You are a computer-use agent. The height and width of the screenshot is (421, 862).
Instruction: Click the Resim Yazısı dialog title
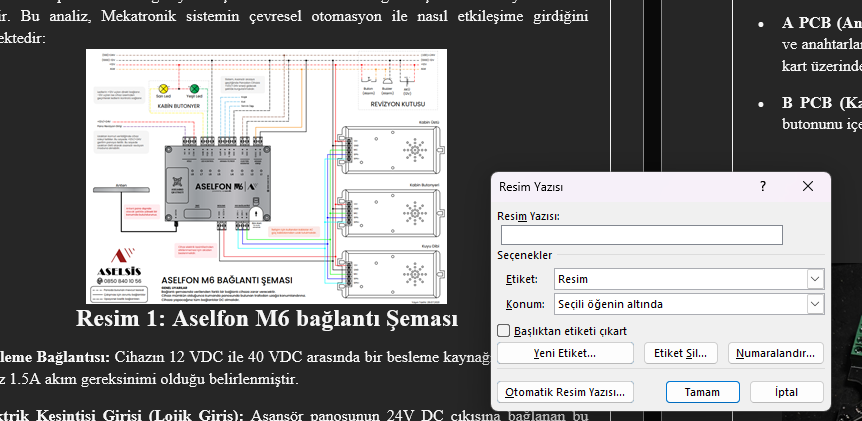531,187
